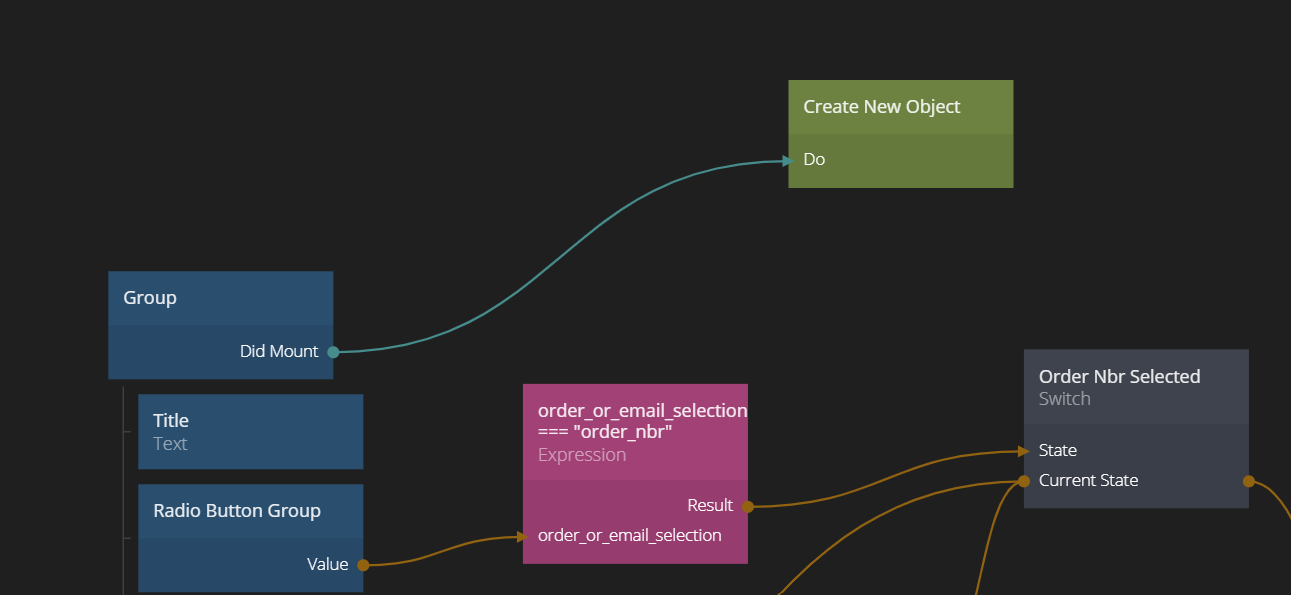Image resolution: width=1291 pixels, height=595 pixels.
Task: Click the Current State right output dot
Action: click(x=1248, y=481)
